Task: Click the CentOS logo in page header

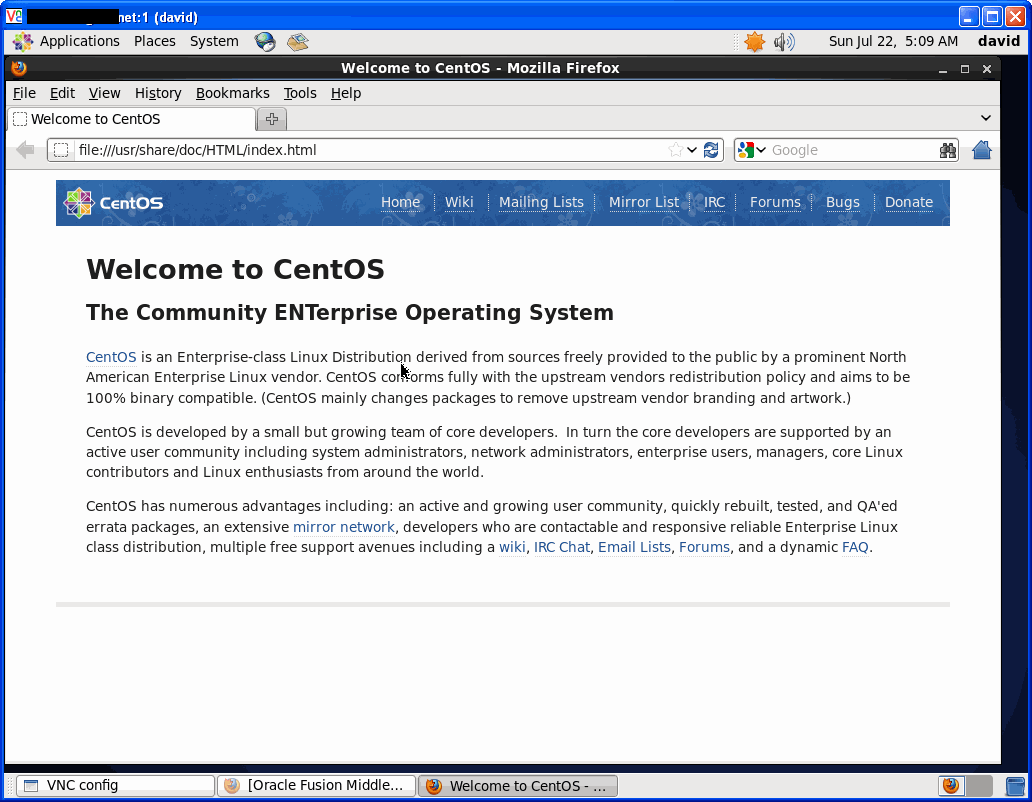Action: [x=113, y=203]
